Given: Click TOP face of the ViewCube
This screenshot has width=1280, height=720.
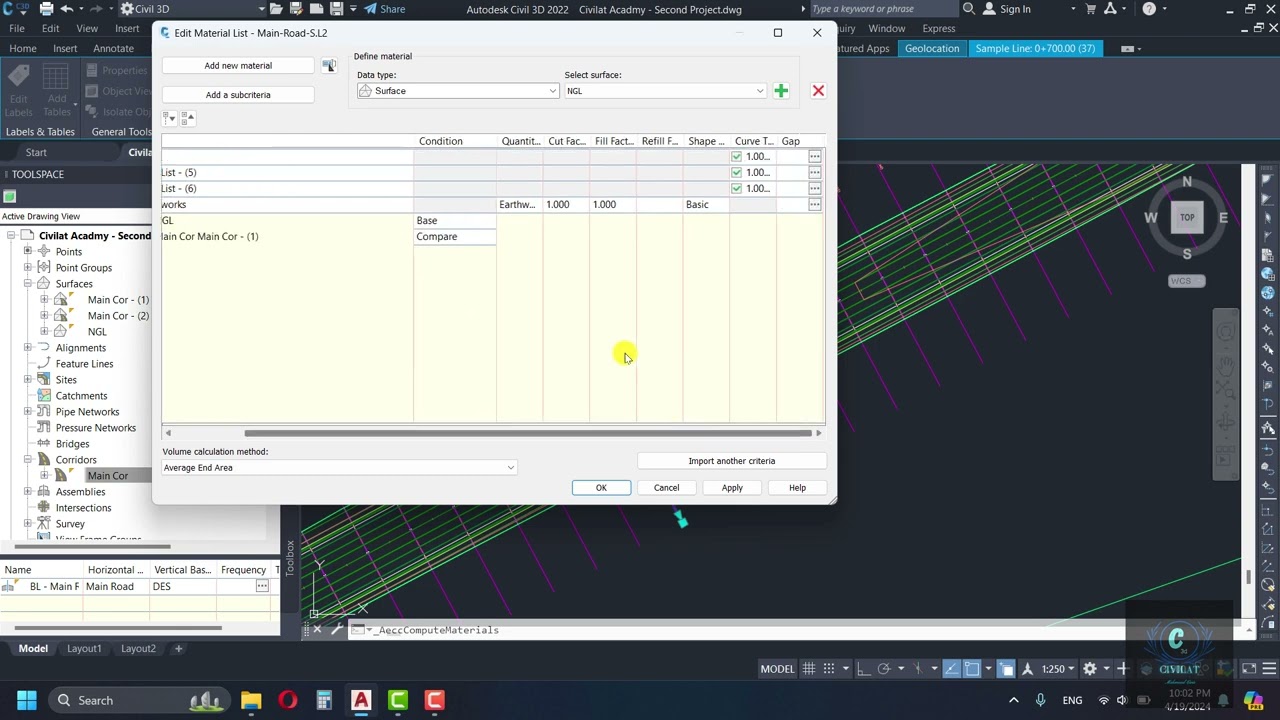Looking at the screenshot, I should click(x=1187, y=217).
